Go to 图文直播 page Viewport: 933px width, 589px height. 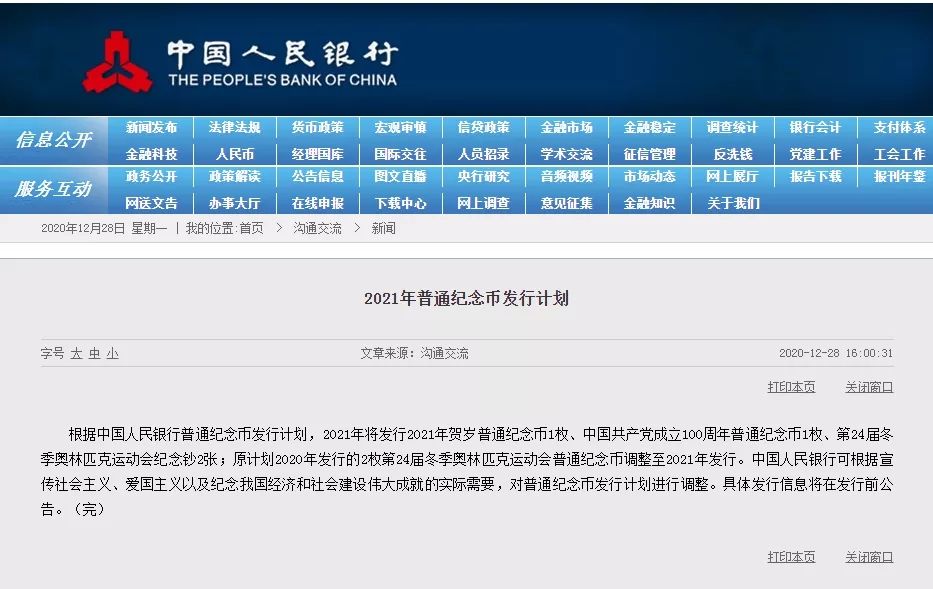coord(400,176)
